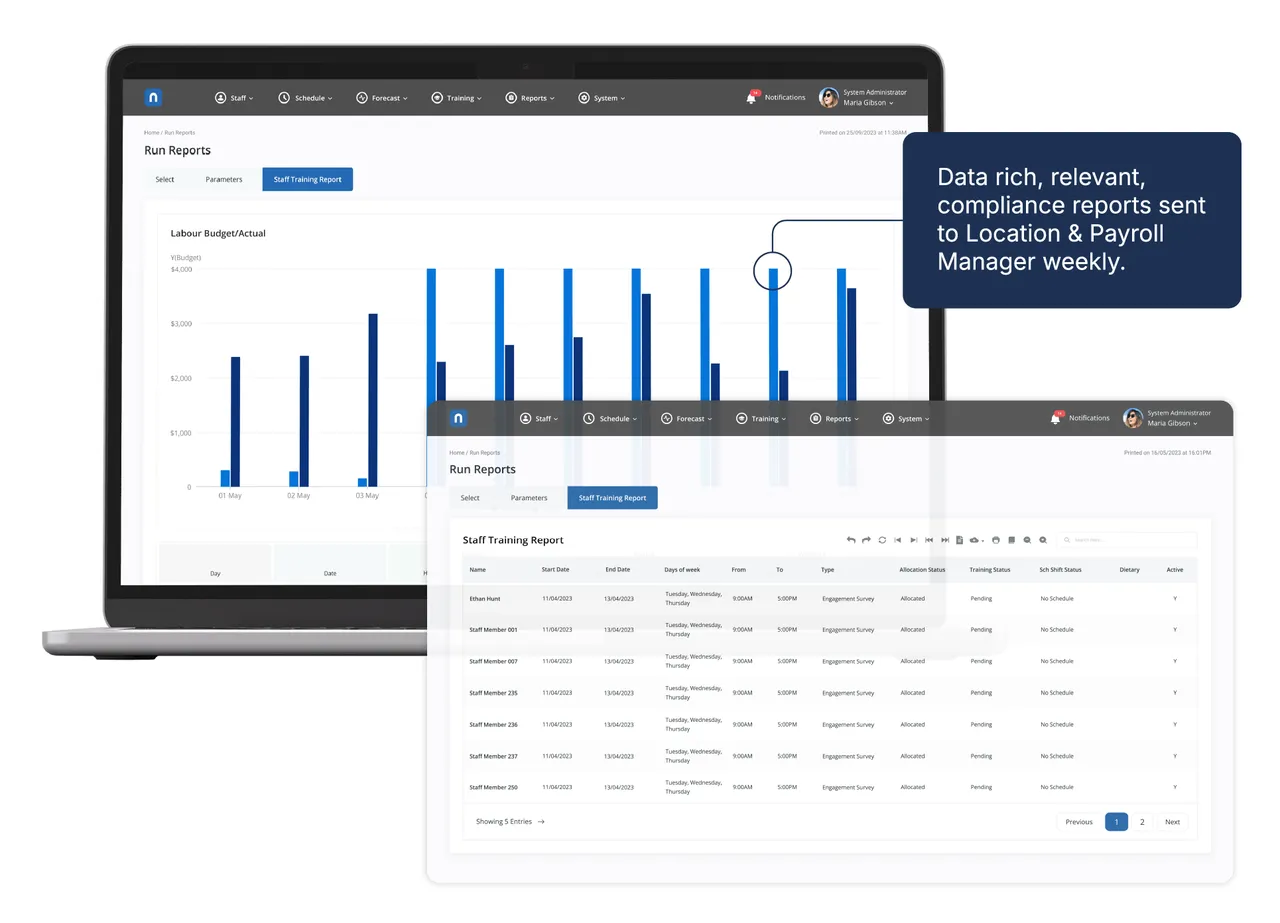Click Maria Gibson's avatar in the front window
The height and width of the screenshot is (923, 1280).
click(x=1133, y=418)
